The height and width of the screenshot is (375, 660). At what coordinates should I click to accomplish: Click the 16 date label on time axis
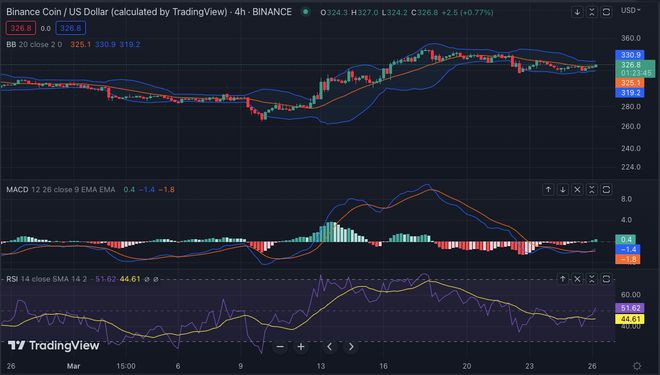click(383, 366)
